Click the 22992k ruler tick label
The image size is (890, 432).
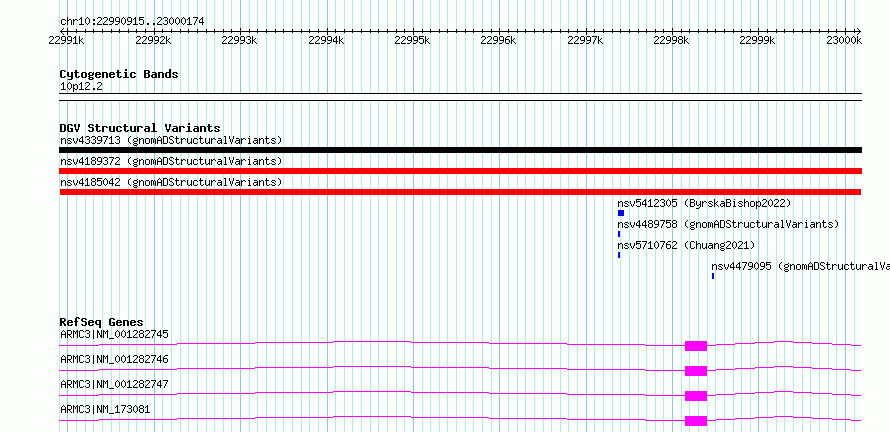(154, 40)
